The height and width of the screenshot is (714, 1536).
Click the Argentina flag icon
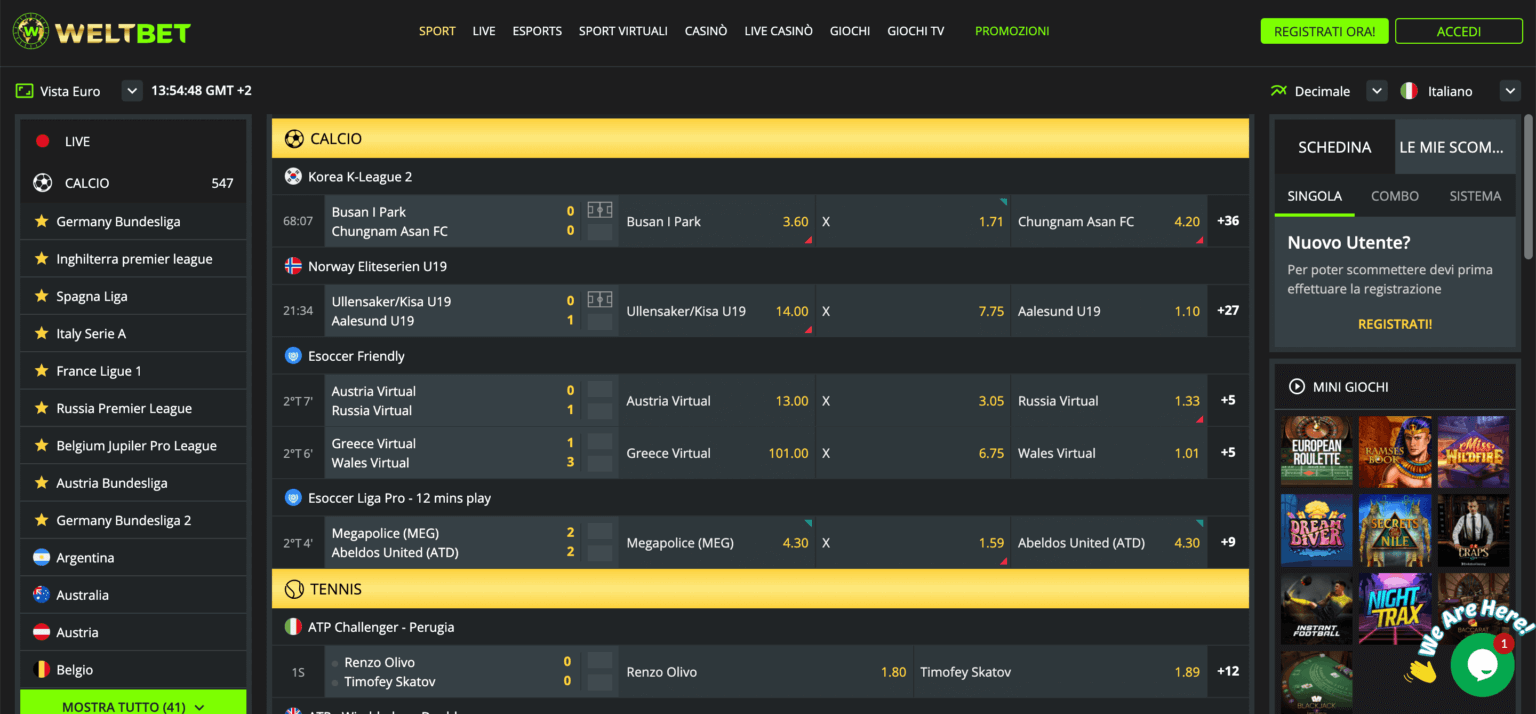(41, 558)
